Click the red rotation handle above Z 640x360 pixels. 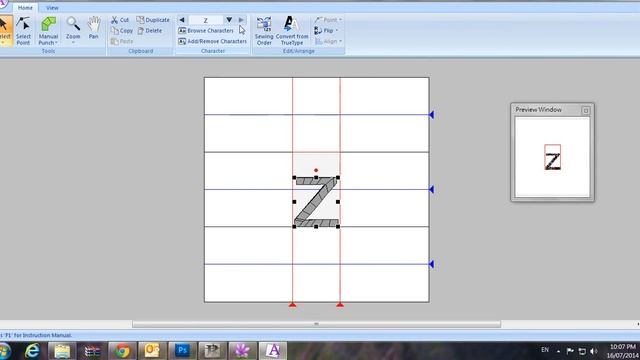[316, 170]
